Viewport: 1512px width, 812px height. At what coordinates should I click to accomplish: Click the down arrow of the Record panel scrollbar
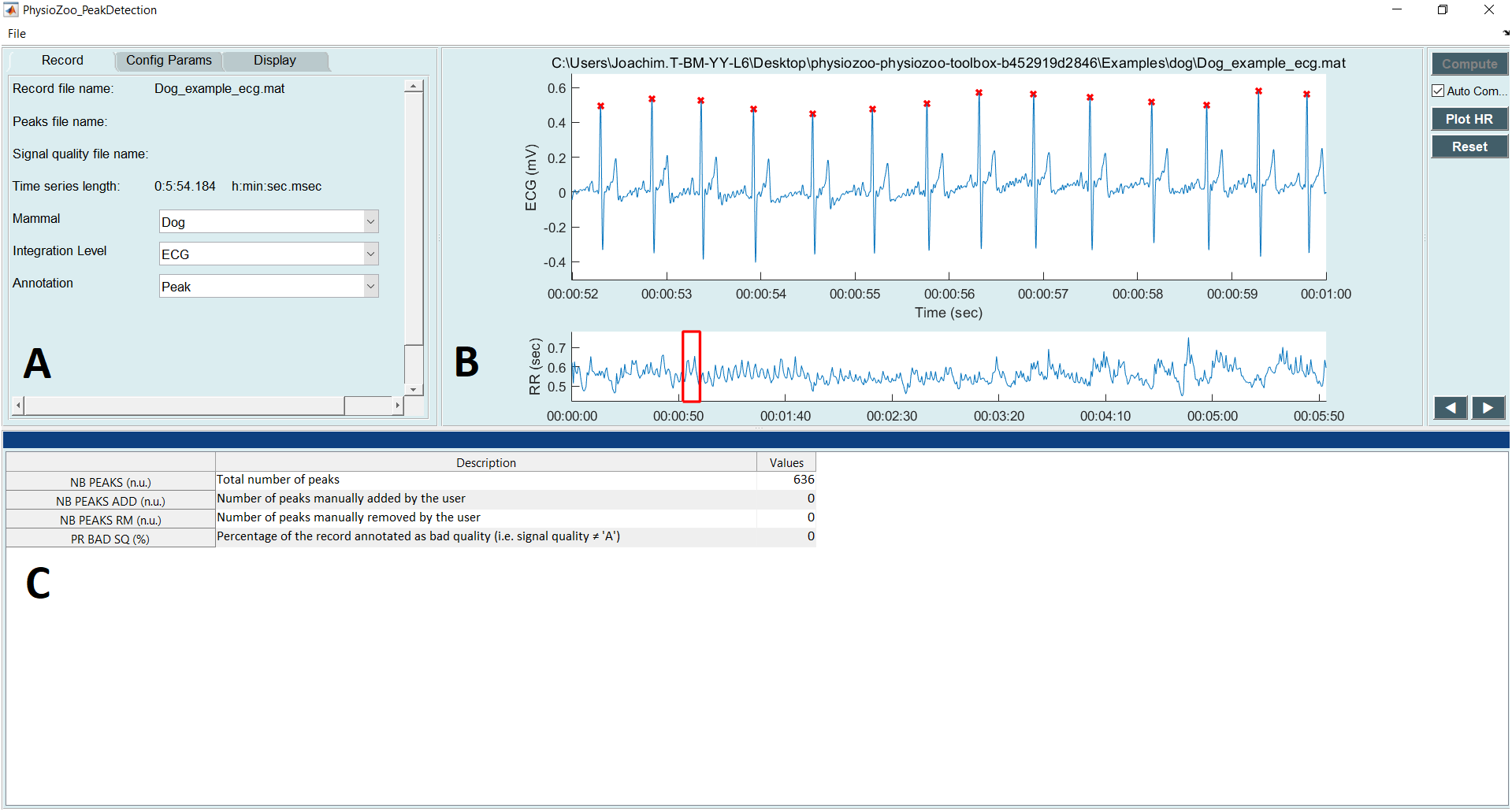point(414,388)
